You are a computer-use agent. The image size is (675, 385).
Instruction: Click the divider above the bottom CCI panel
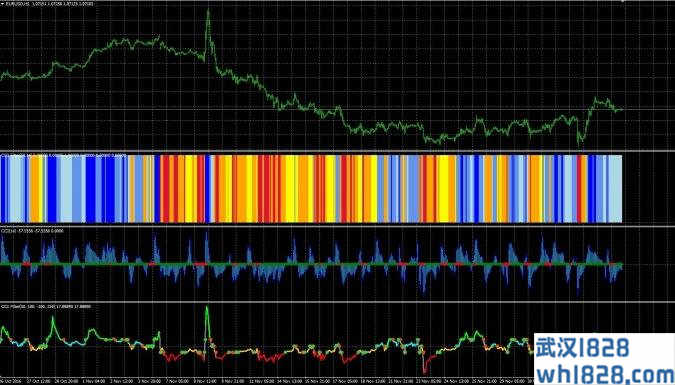point(338,302)
